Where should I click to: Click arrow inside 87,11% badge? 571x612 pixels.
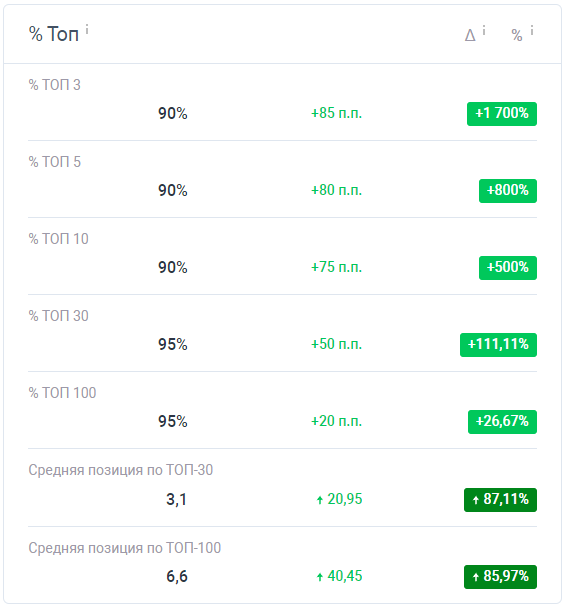[475, 500]
